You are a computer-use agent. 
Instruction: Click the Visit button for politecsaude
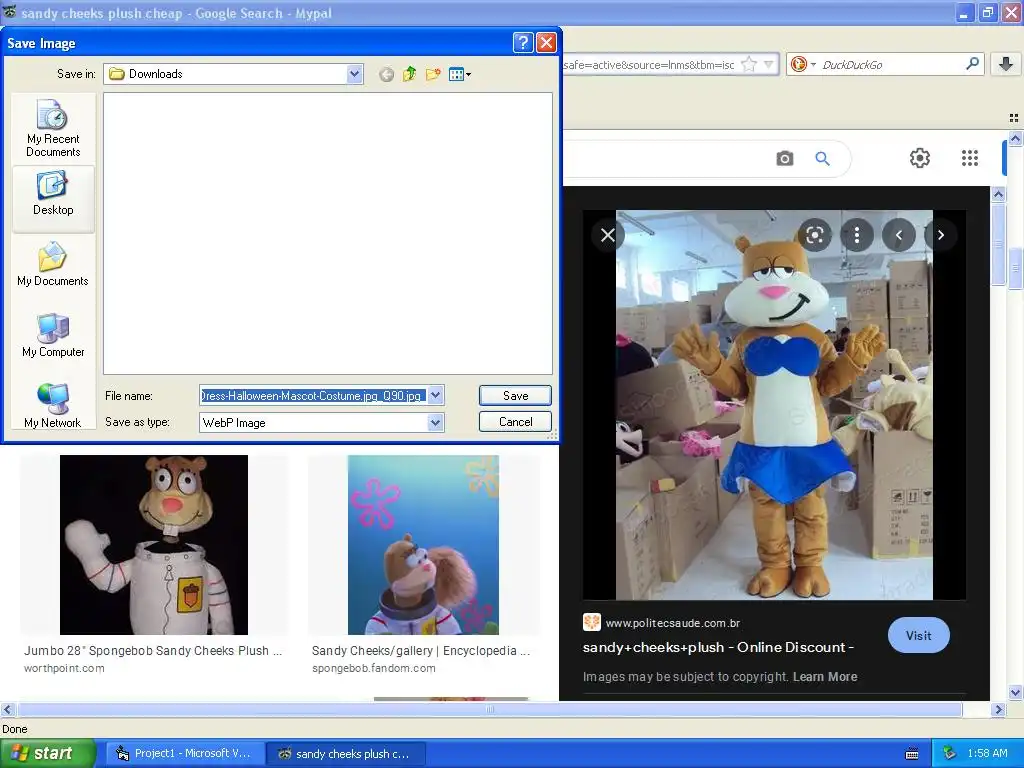pos(918,635)
